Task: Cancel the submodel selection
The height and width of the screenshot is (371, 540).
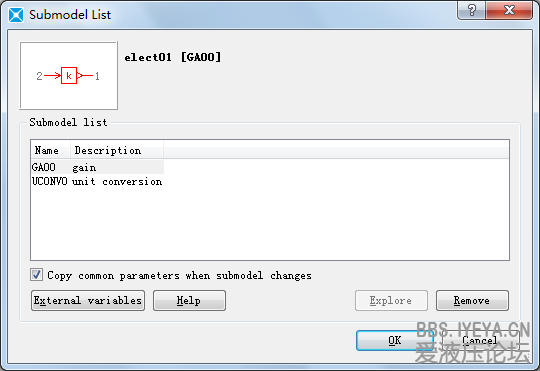Action: 480,340
